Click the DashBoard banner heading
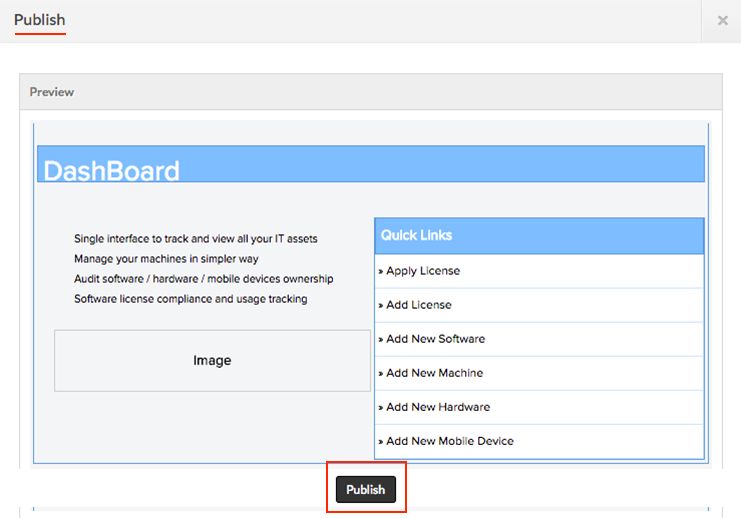Viewport: 741px width, 518px height. [111, 170]
